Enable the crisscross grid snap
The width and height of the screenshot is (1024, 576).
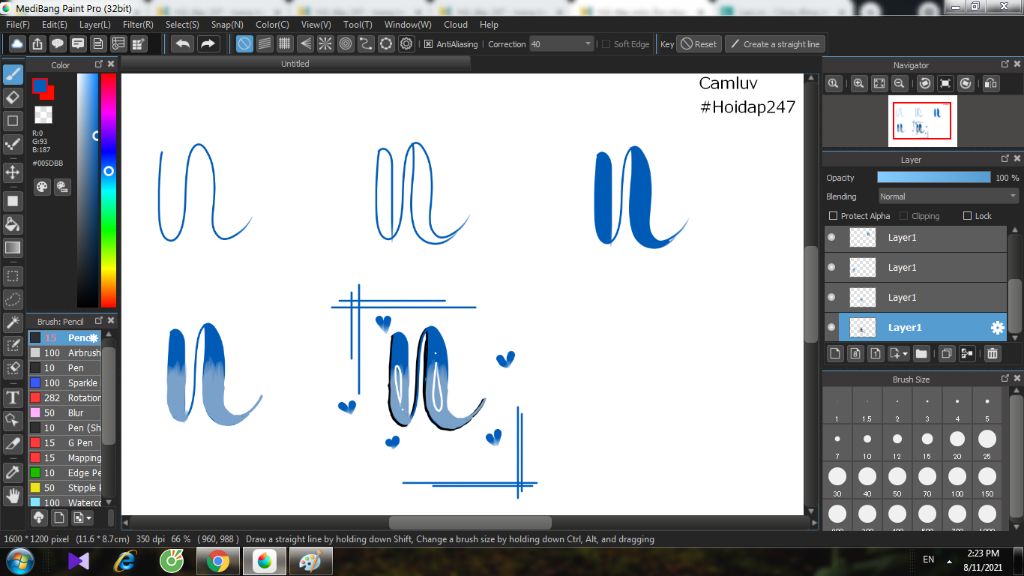pyautogui.click(x=285, y=44)
